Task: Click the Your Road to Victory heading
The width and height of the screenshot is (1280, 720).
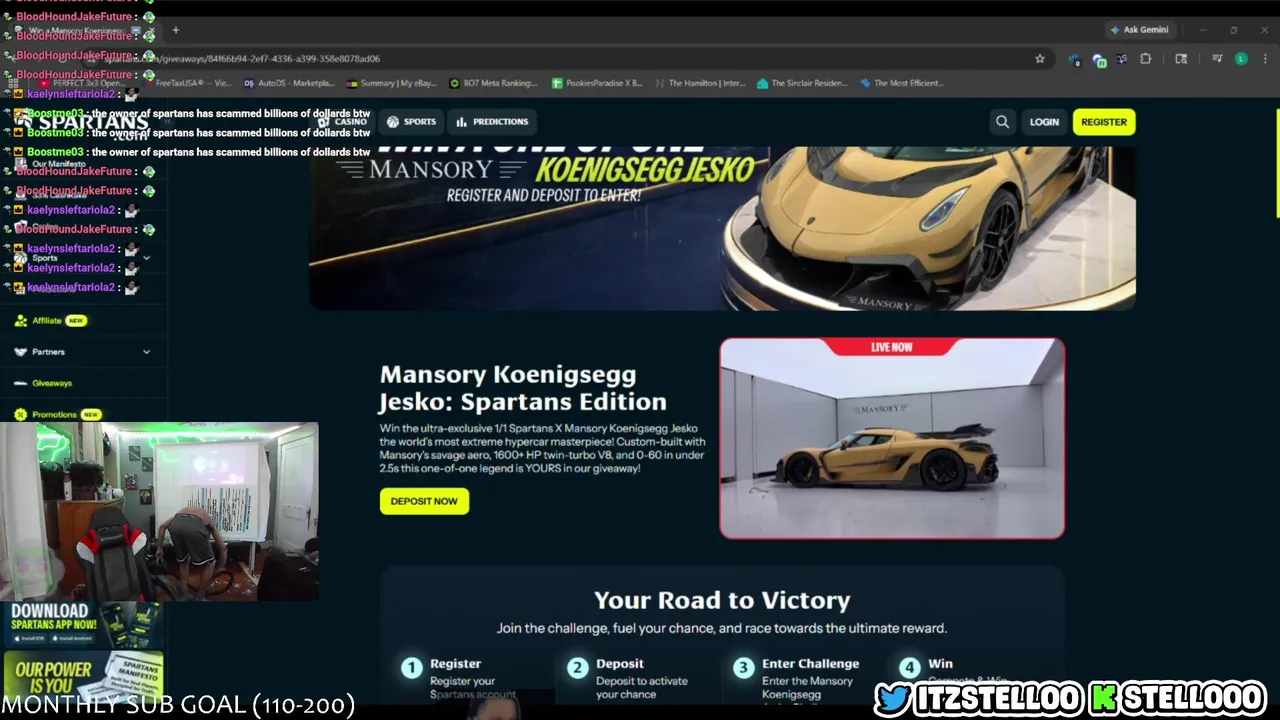Action: 722,600
